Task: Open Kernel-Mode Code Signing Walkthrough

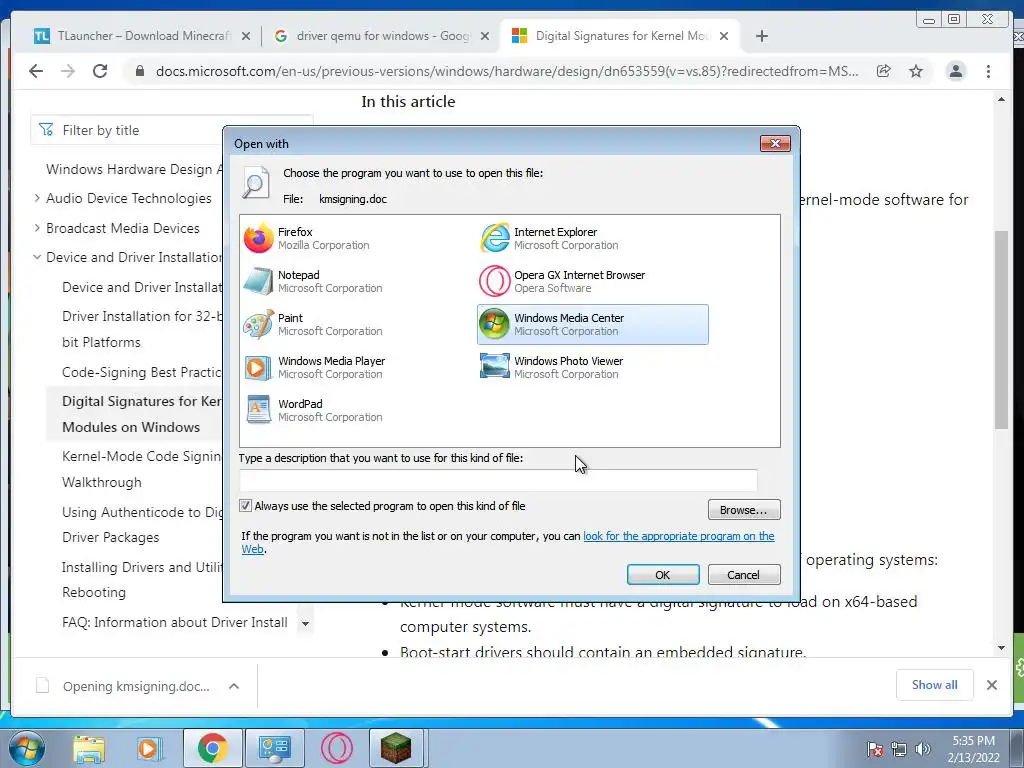Action: (142, 469)
